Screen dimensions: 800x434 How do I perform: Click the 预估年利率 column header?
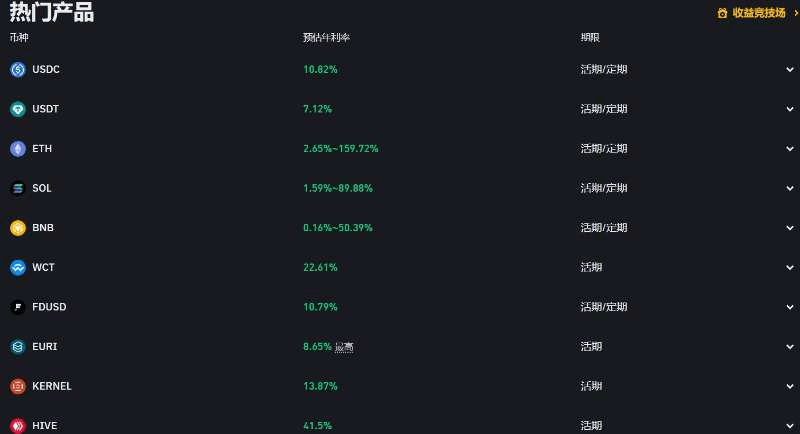coord(327,37)
